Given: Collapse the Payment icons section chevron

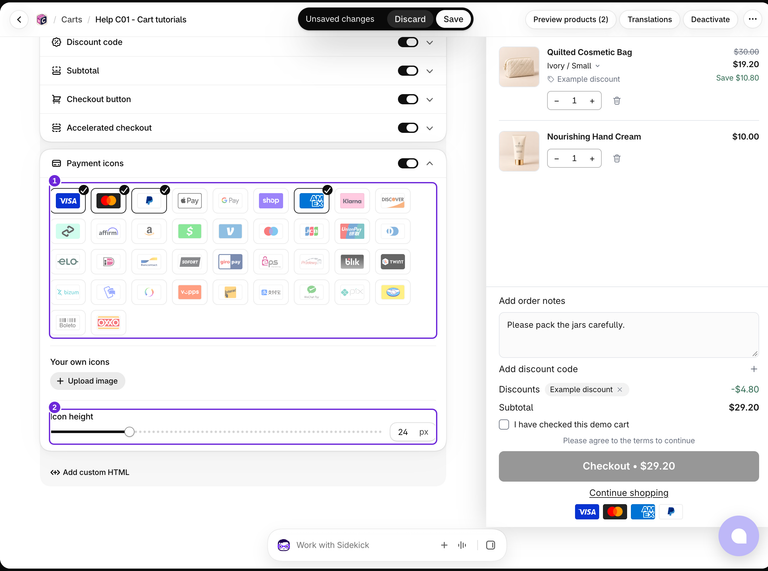Looking at the screenshot, I should pyautogui.click(x=430, y=164).
